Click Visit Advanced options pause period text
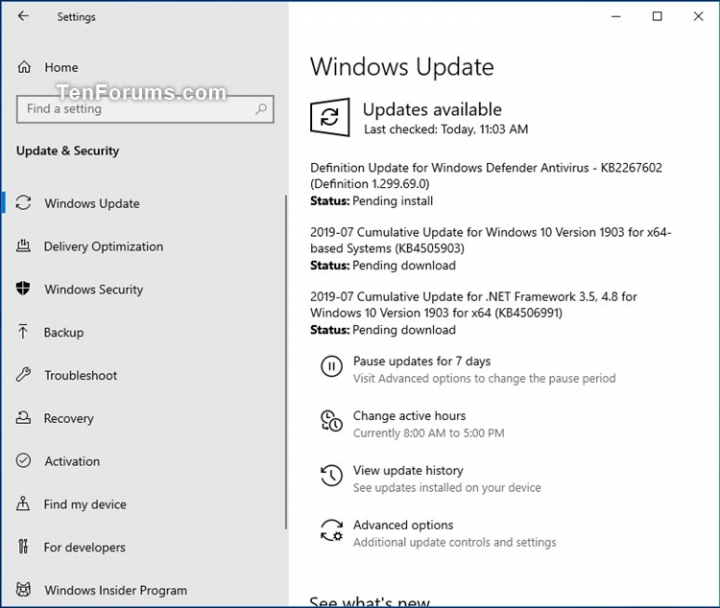 click(484, 378)
